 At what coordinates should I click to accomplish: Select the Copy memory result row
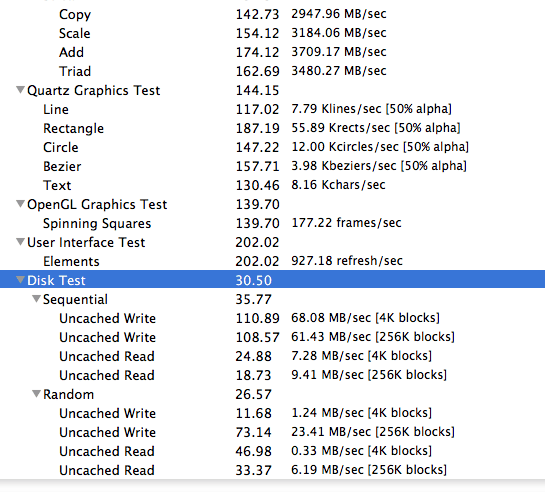(x=272, y=14)
